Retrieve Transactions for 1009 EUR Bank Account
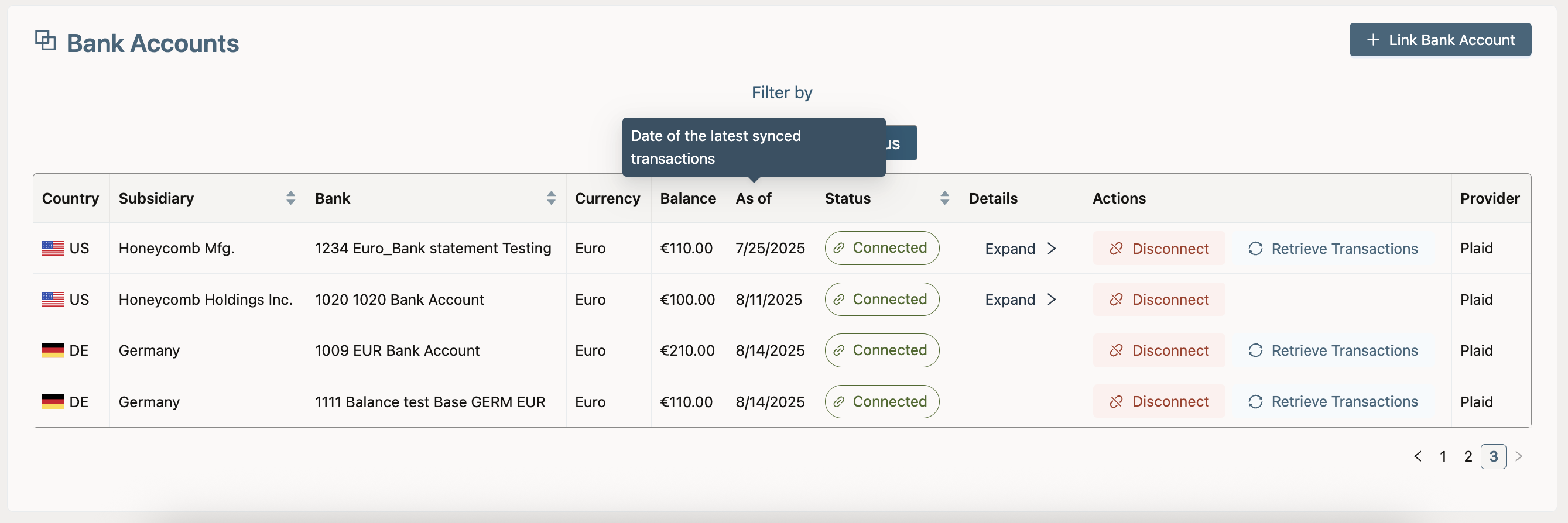Viewport: 1568px width, 523px height. point(1333,351)
